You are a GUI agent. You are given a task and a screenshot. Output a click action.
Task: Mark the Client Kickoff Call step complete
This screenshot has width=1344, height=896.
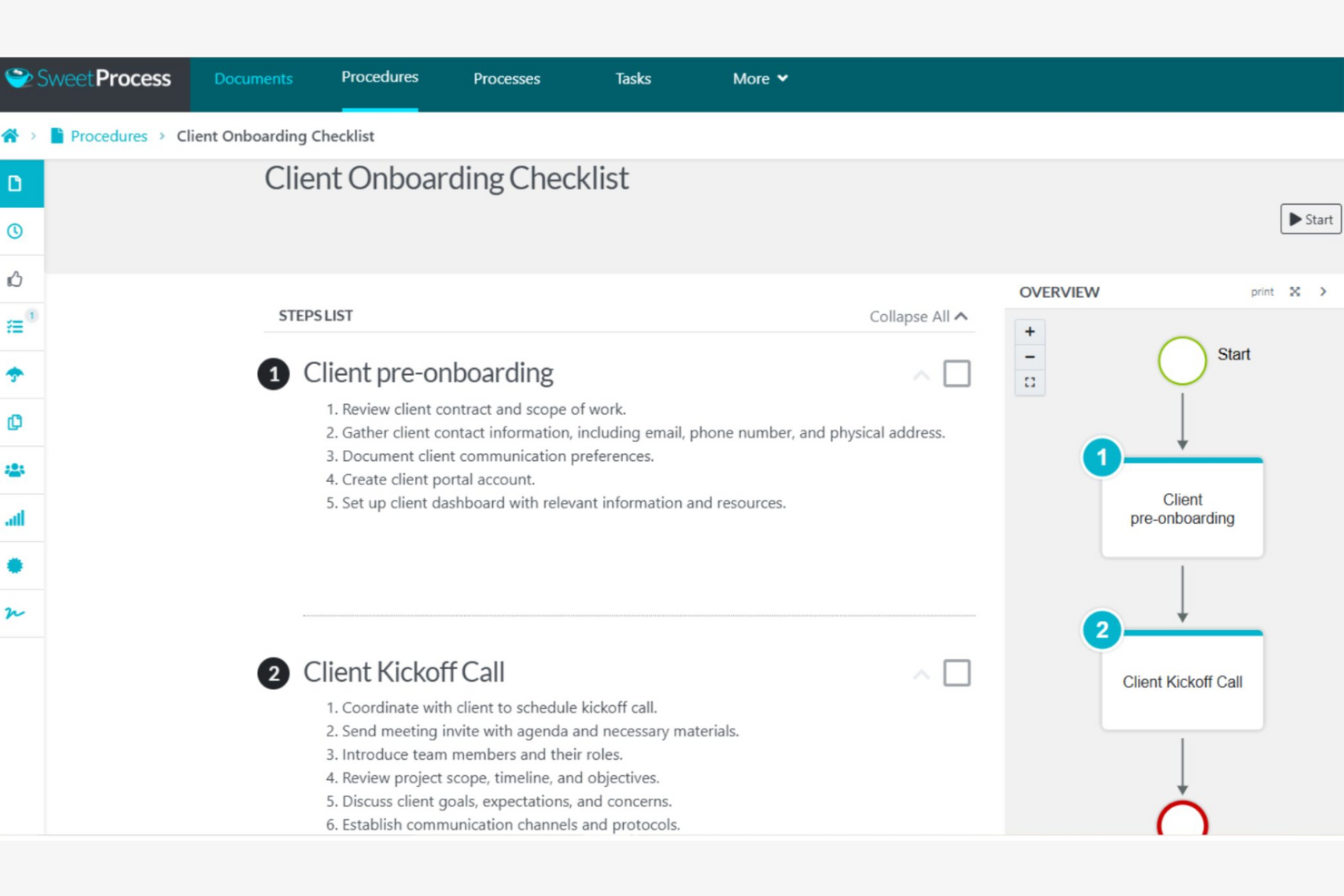(956, 673)
